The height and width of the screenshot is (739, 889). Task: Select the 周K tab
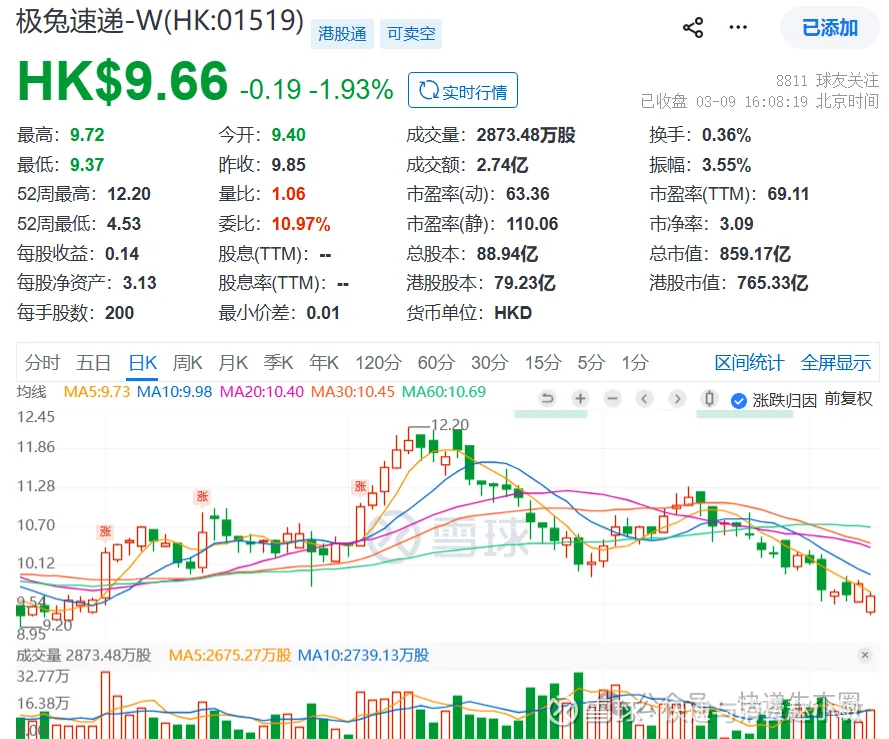coord(188,362)
